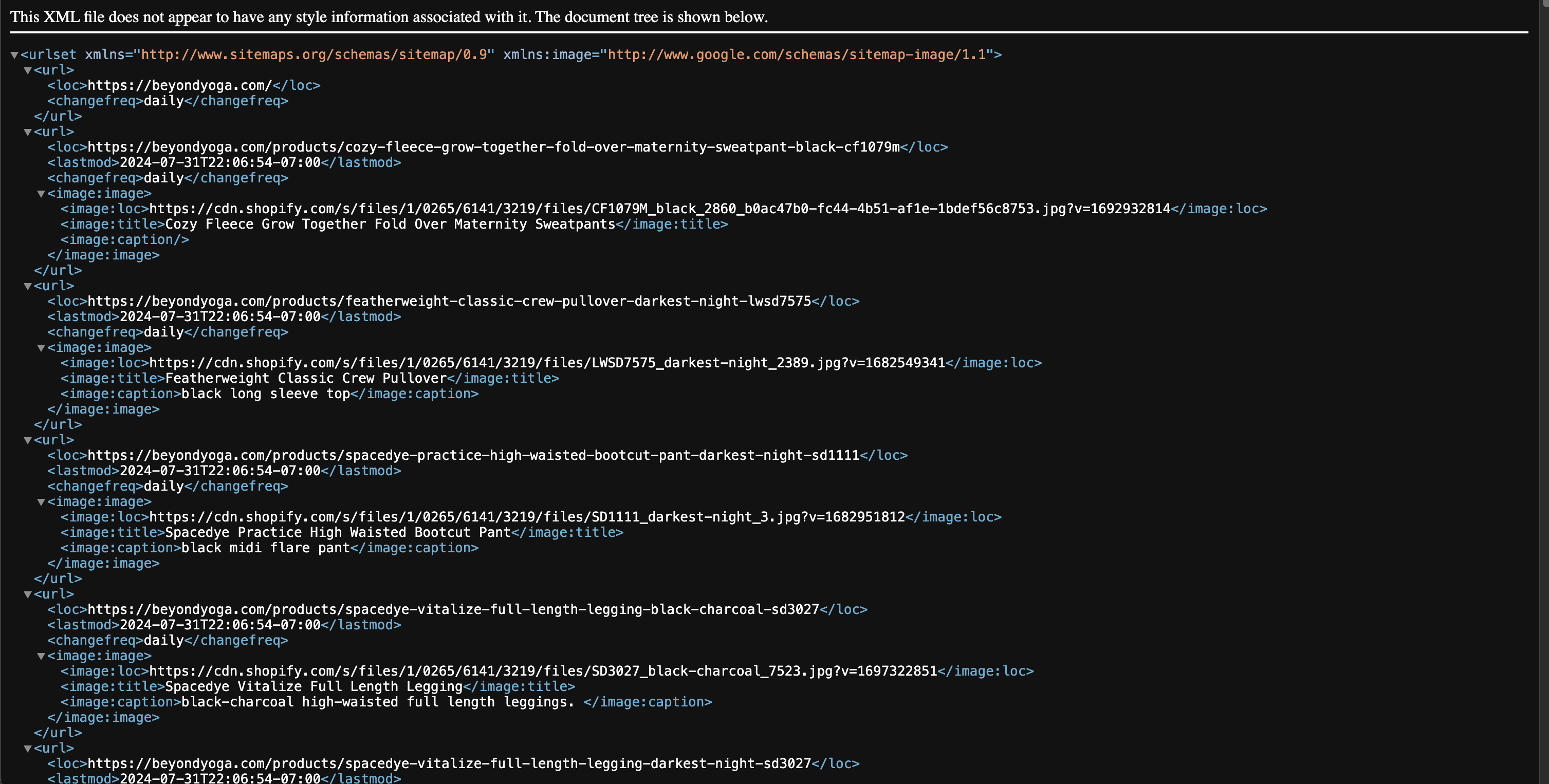The width and height of the screenshot is (1549, 784).
Task: Collapse the featherweight-classic-crew-pullover url node
Action: [x=28, y=286]
